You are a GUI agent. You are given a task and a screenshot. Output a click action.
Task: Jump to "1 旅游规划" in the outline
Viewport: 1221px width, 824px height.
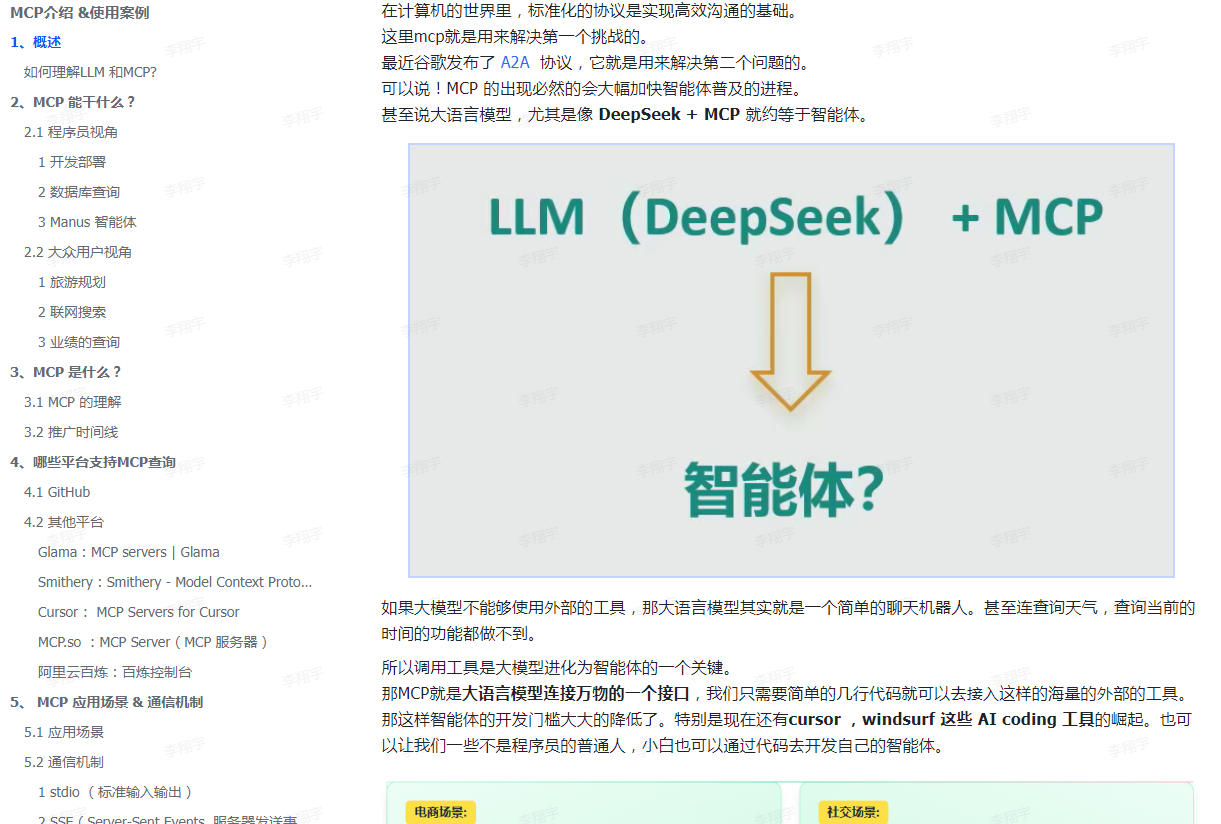pos(72,282)
